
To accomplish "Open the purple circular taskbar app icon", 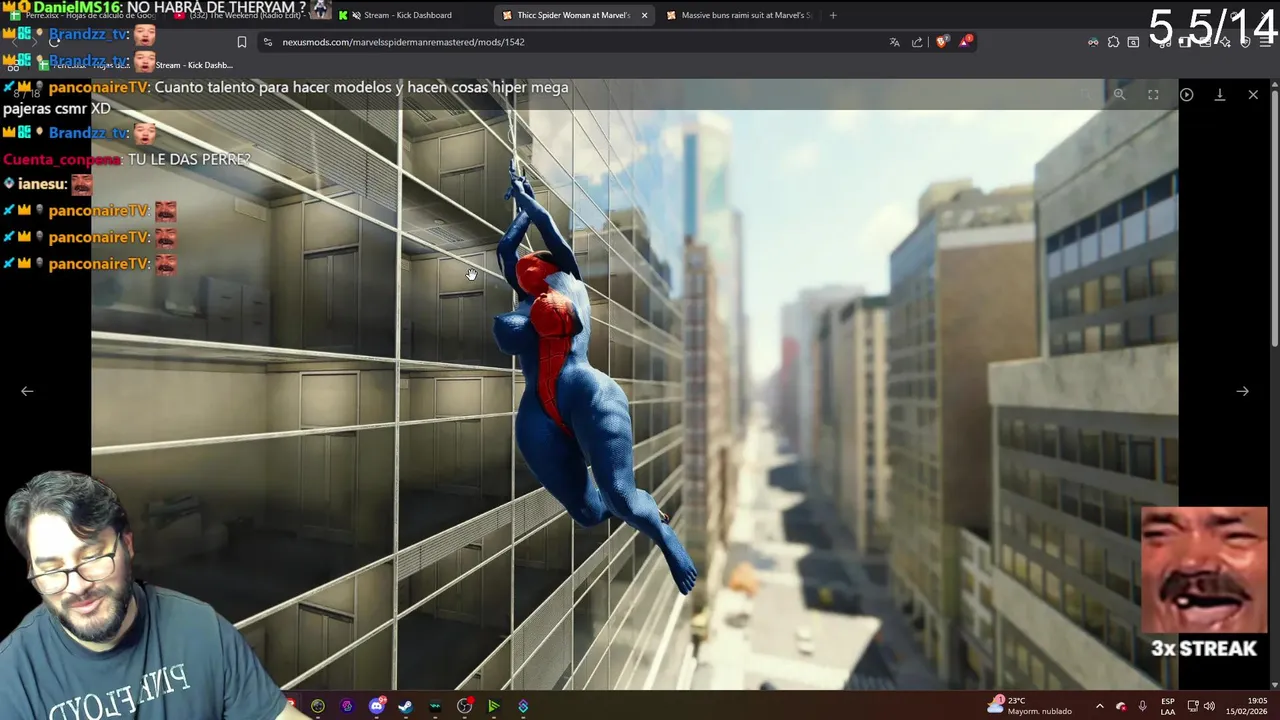I will pyautogui.click(x=347, y=706).
